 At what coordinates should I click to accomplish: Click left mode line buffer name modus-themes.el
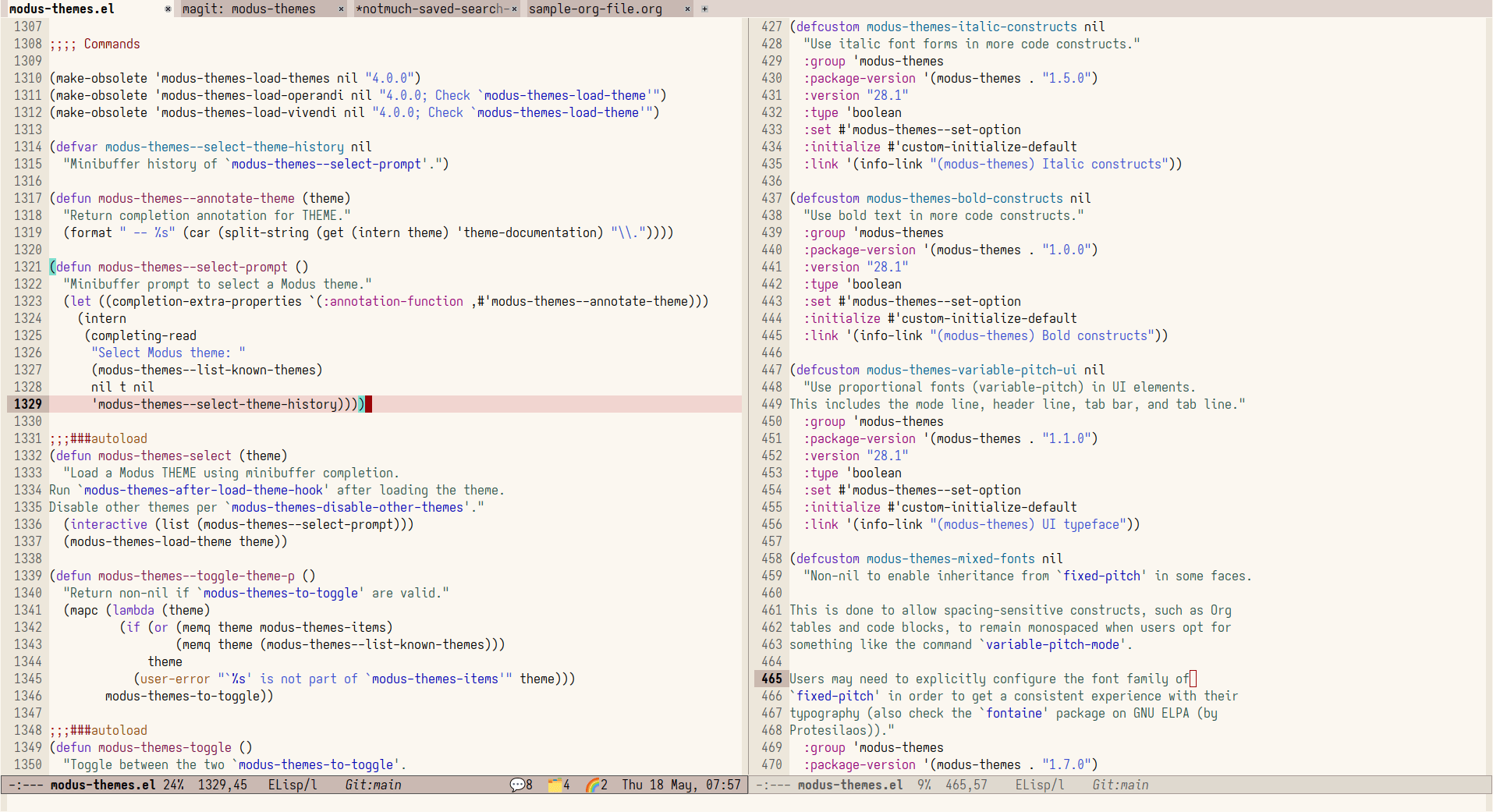coord(103,785)
